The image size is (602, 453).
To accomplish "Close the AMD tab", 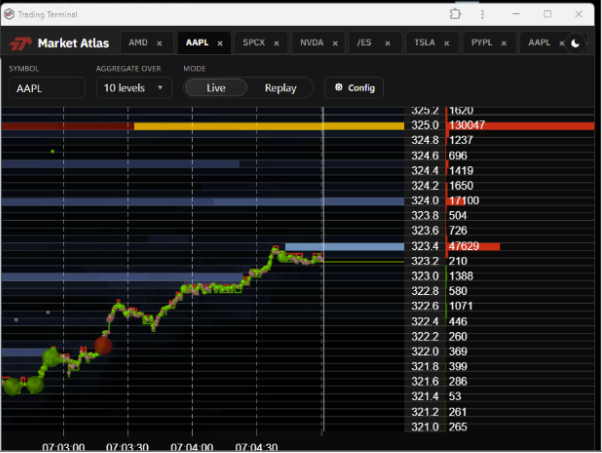I will click(159, 43).
